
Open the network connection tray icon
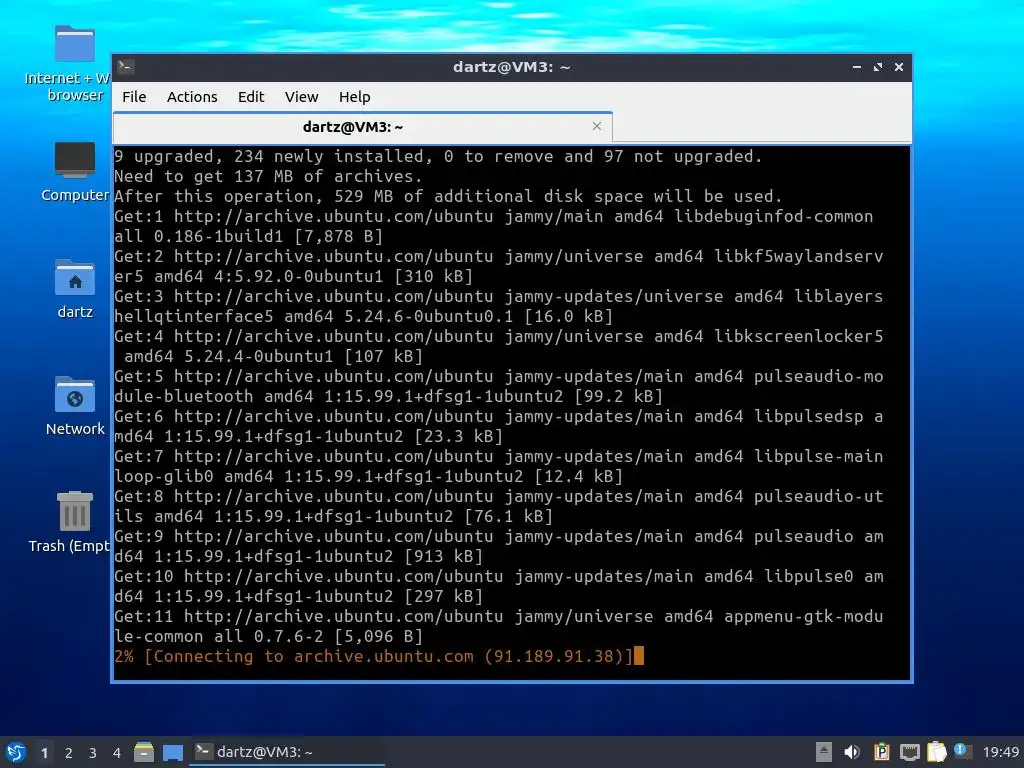coord(910,752)
